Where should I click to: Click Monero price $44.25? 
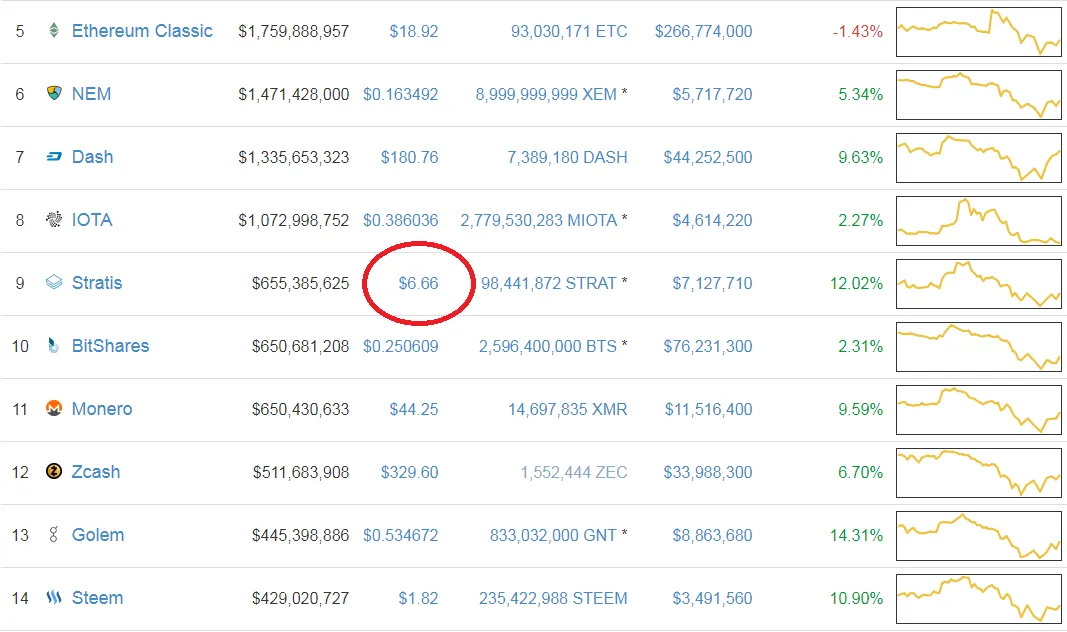(414, 410)
